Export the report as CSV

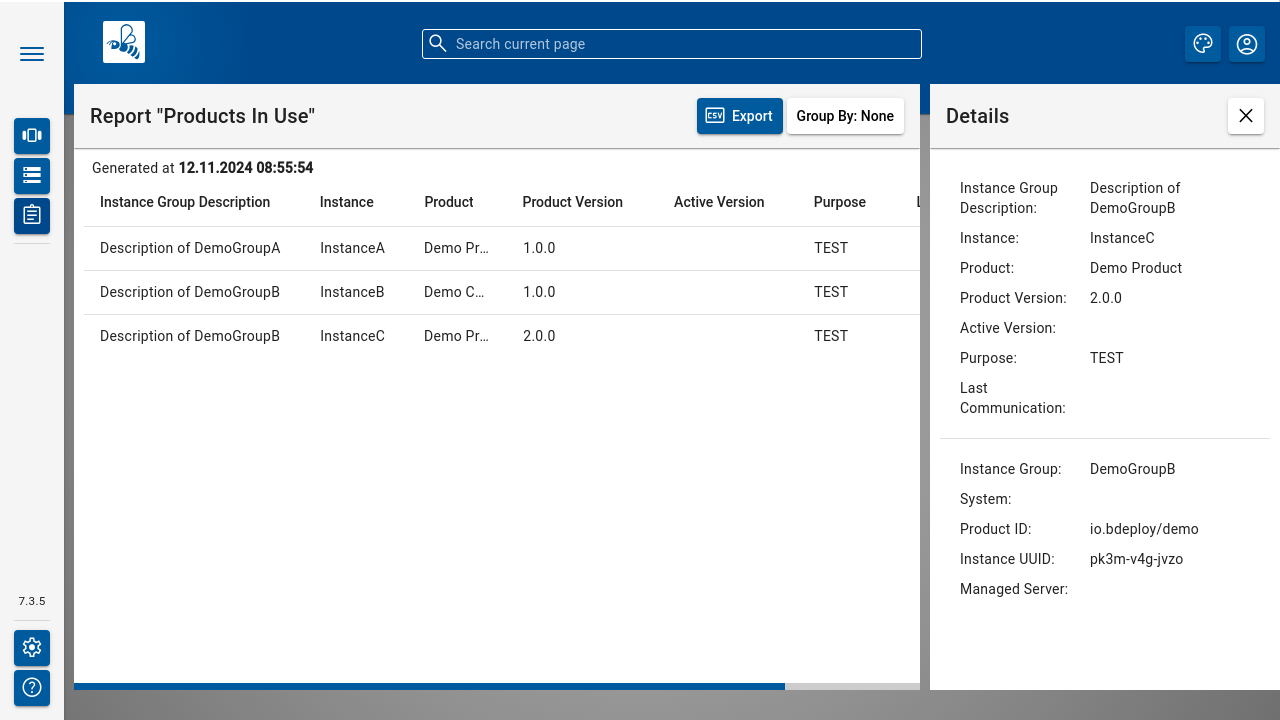[x=740, y=116]
